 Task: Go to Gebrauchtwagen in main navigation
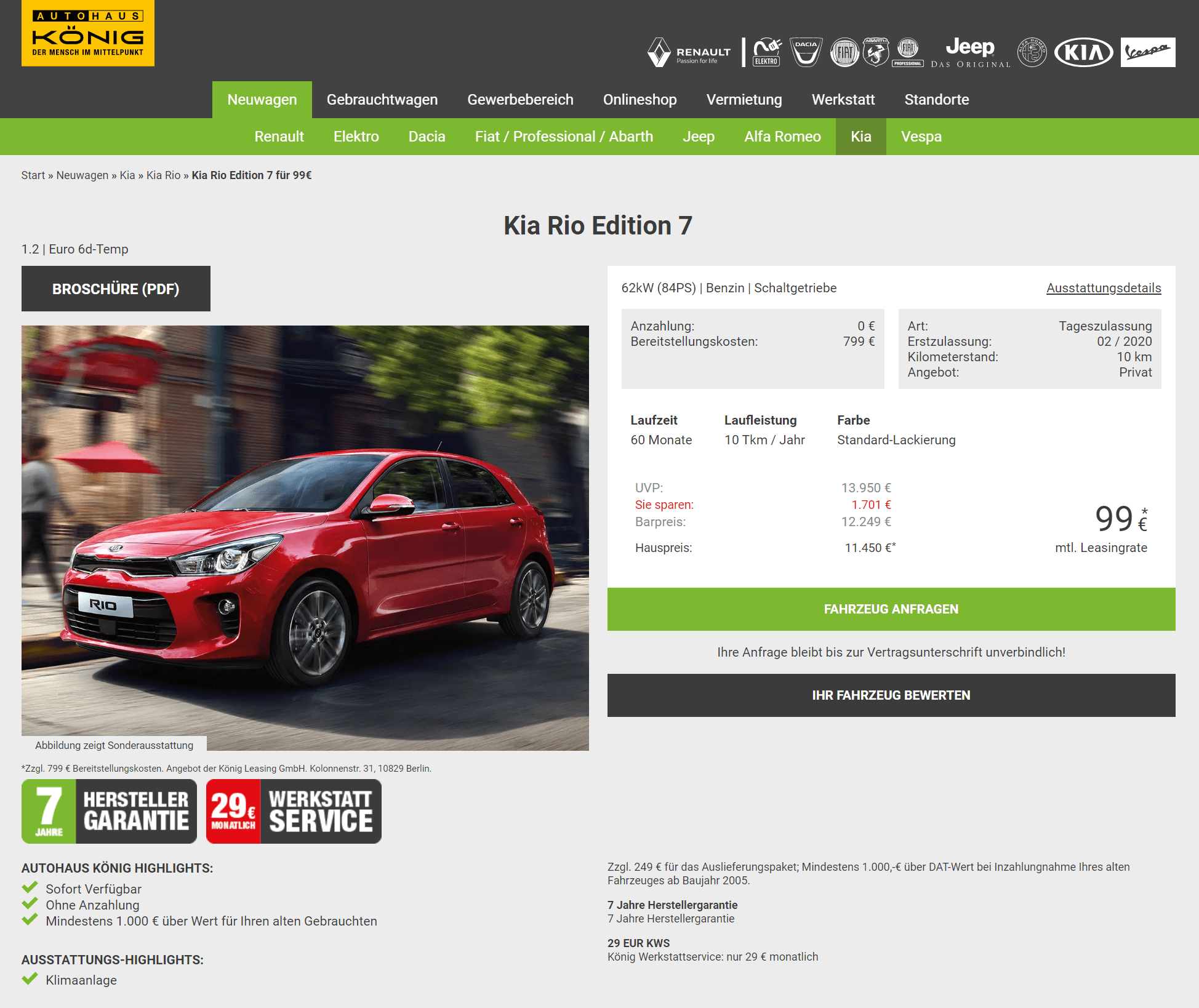coord(382,100)
